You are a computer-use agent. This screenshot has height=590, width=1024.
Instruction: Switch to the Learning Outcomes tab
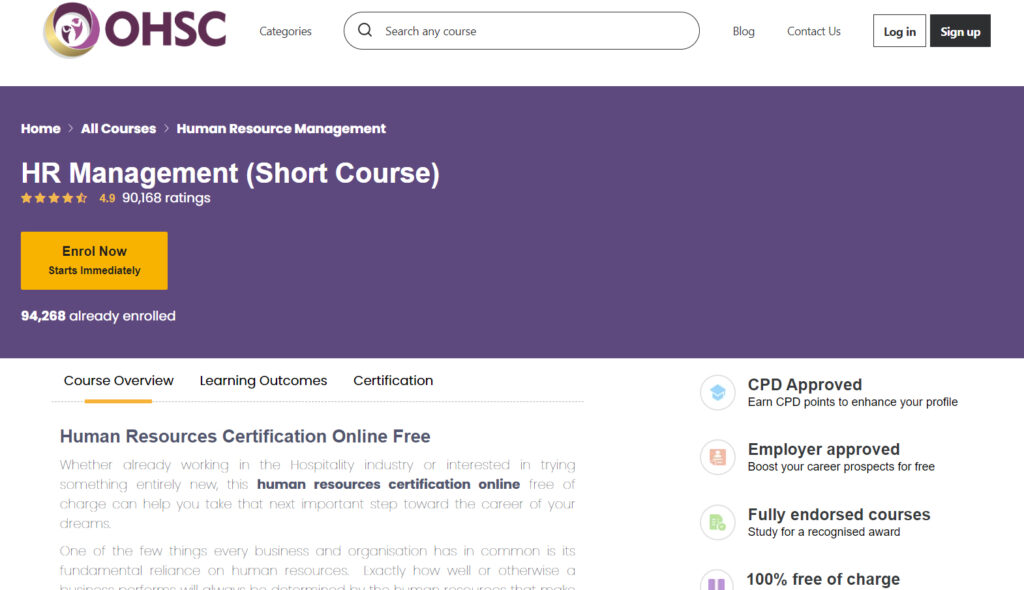263,381
